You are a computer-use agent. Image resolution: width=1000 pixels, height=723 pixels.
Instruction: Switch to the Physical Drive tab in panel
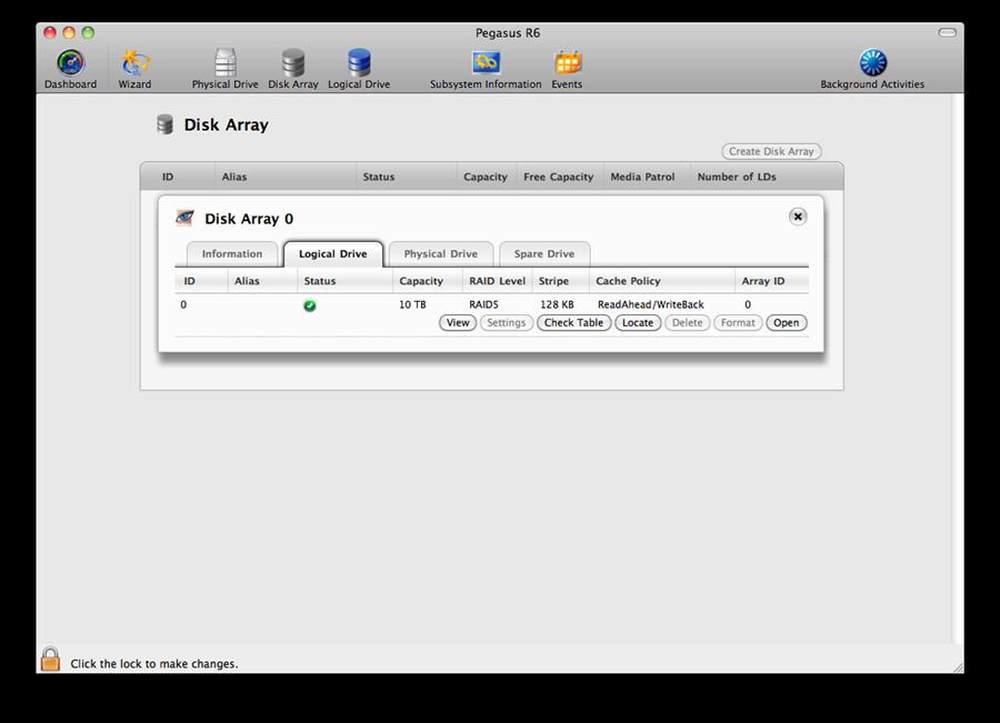pyautogui.click(x=441, y=254)
